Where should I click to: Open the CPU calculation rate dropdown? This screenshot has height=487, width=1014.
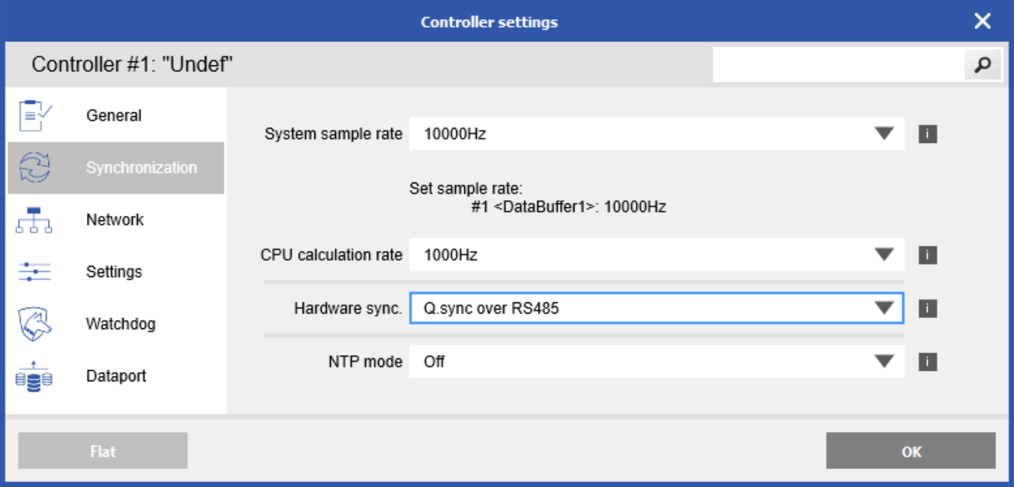[x=883, y=255]
